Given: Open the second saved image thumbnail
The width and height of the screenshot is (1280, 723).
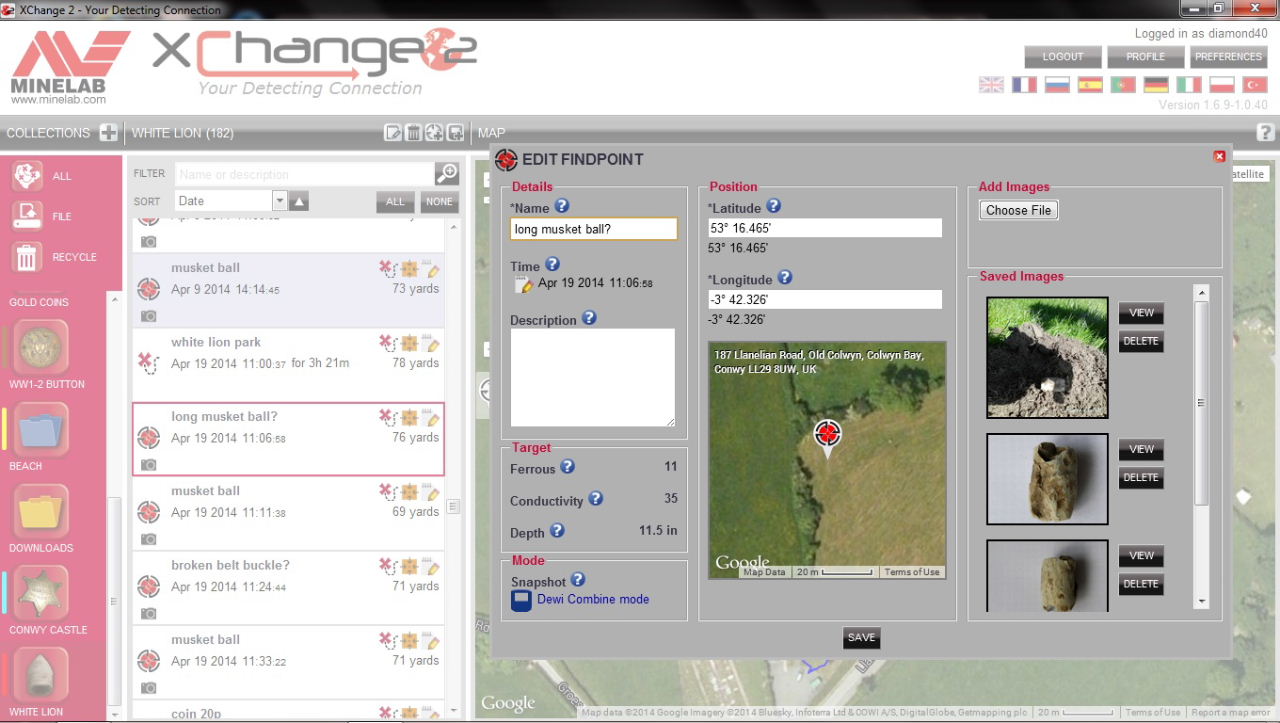Looking at the screenshot, I should [1047, 479].
